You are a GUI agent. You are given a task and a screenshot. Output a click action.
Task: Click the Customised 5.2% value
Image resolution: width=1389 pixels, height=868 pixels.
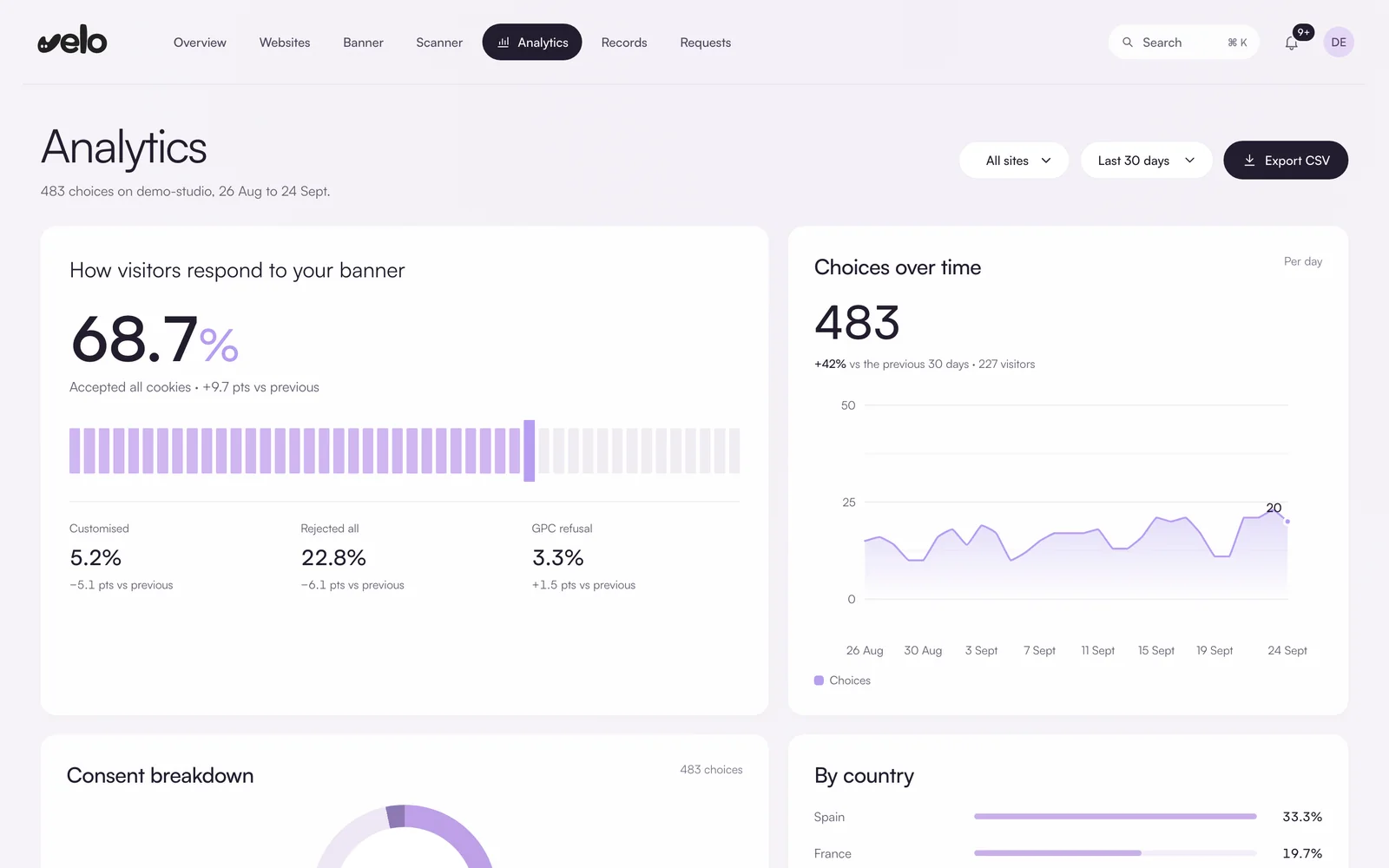pyautogui.click(x=95, y=557)
